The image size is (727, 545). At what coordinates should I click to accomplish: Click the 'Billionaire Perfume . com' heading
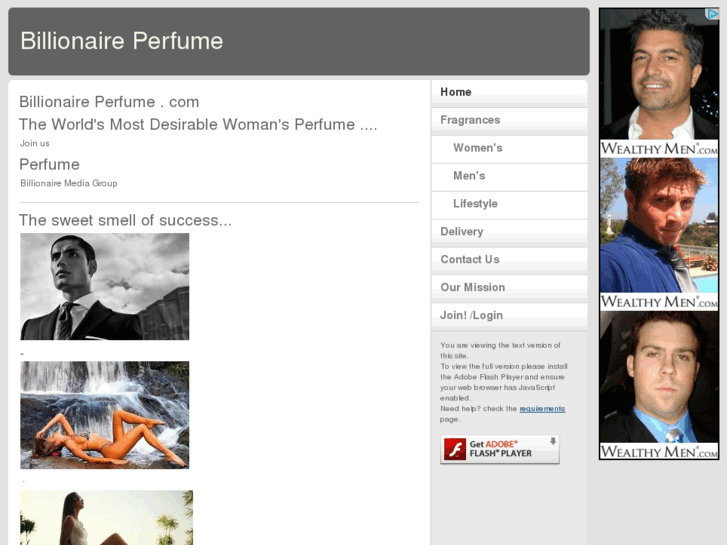[x=109, y=102]
